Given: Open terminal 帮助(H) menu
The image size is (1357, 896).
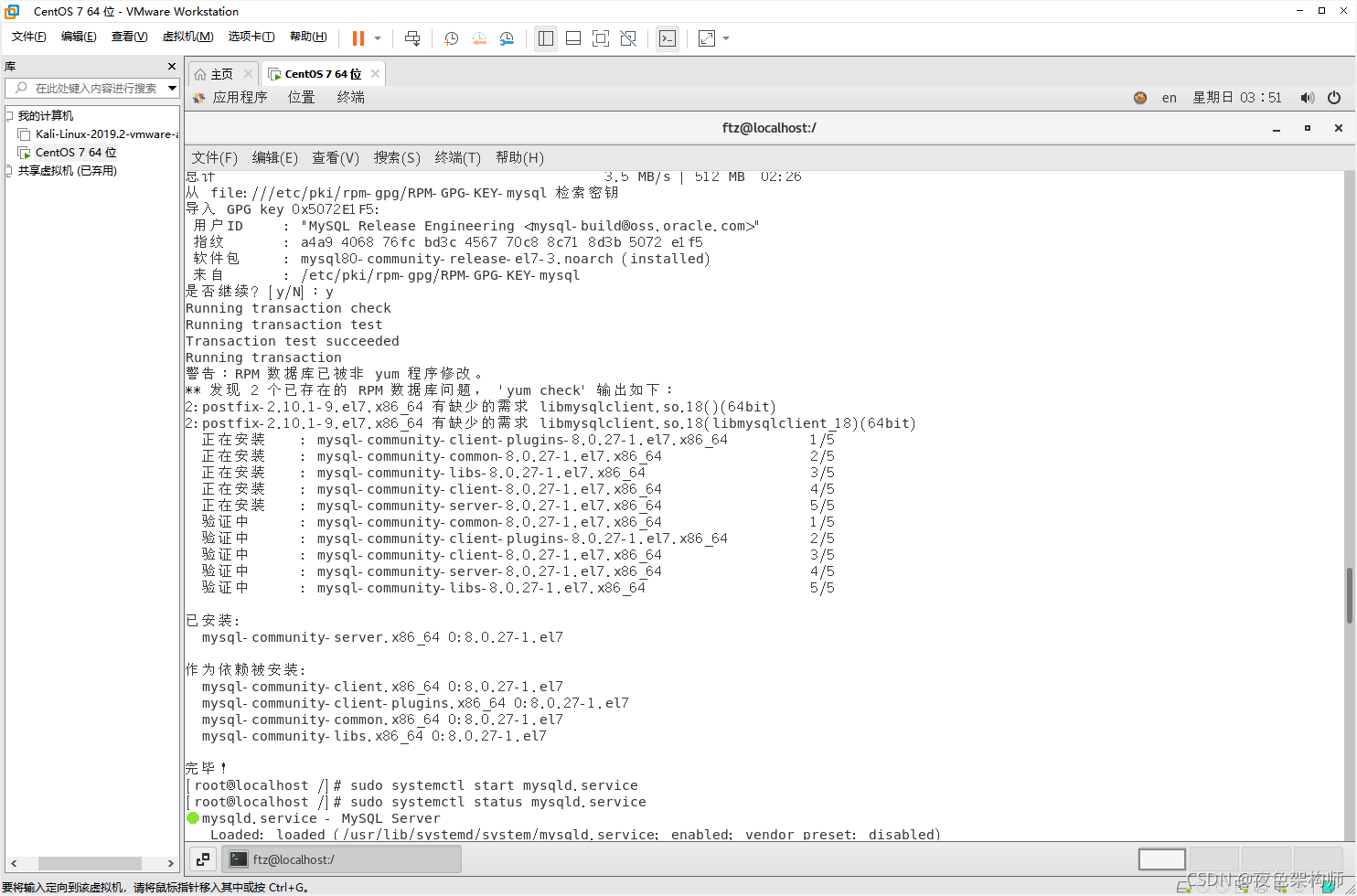Looking at the screenshot, I should coord(519,157).
